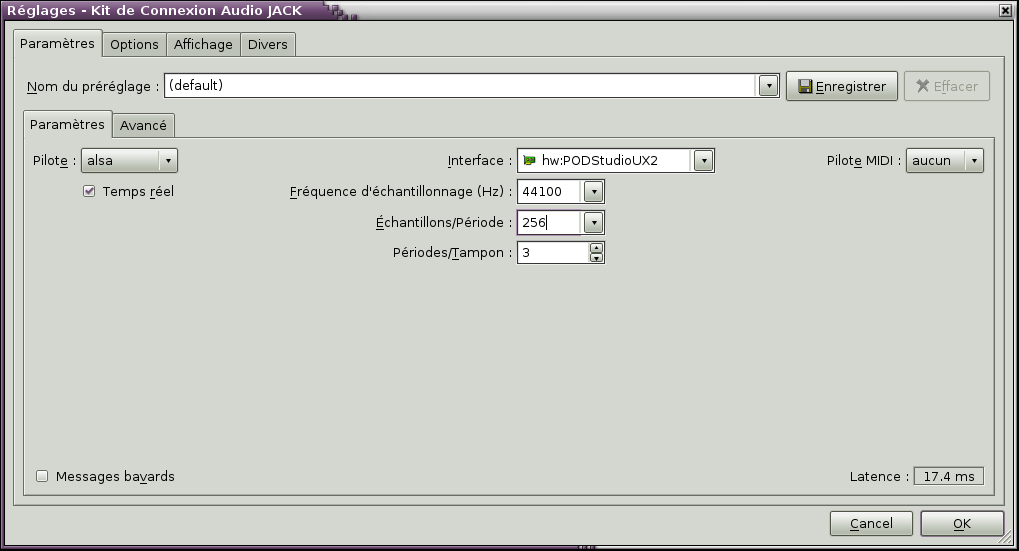Decrease Périodes/Tampon with the down arrow
Screen dimensions: 1019x551
coord(597,258)
